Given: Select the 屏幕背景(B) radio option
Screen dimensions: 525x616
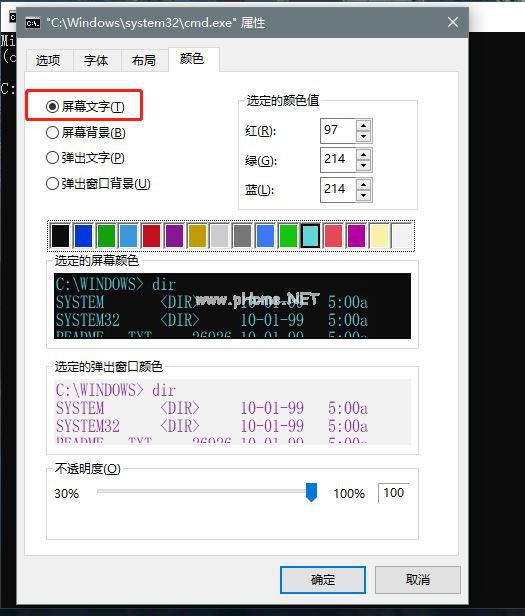Looking at the screenshot, I should 86,133.
